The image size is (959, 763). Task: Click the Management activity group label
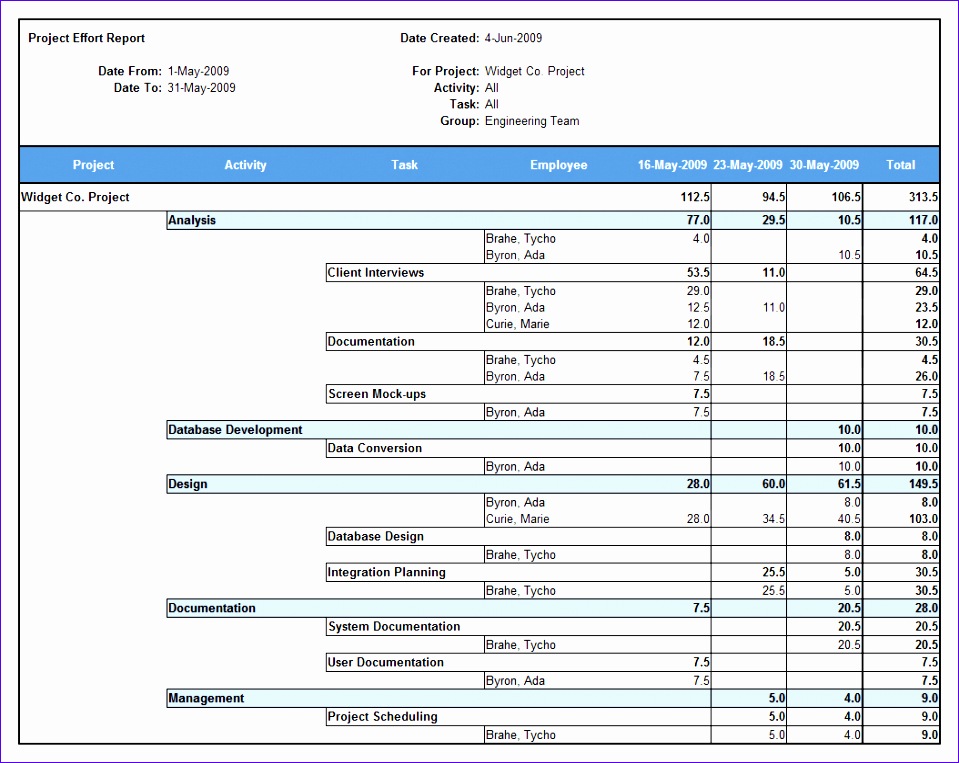click(x=206, y=699)
